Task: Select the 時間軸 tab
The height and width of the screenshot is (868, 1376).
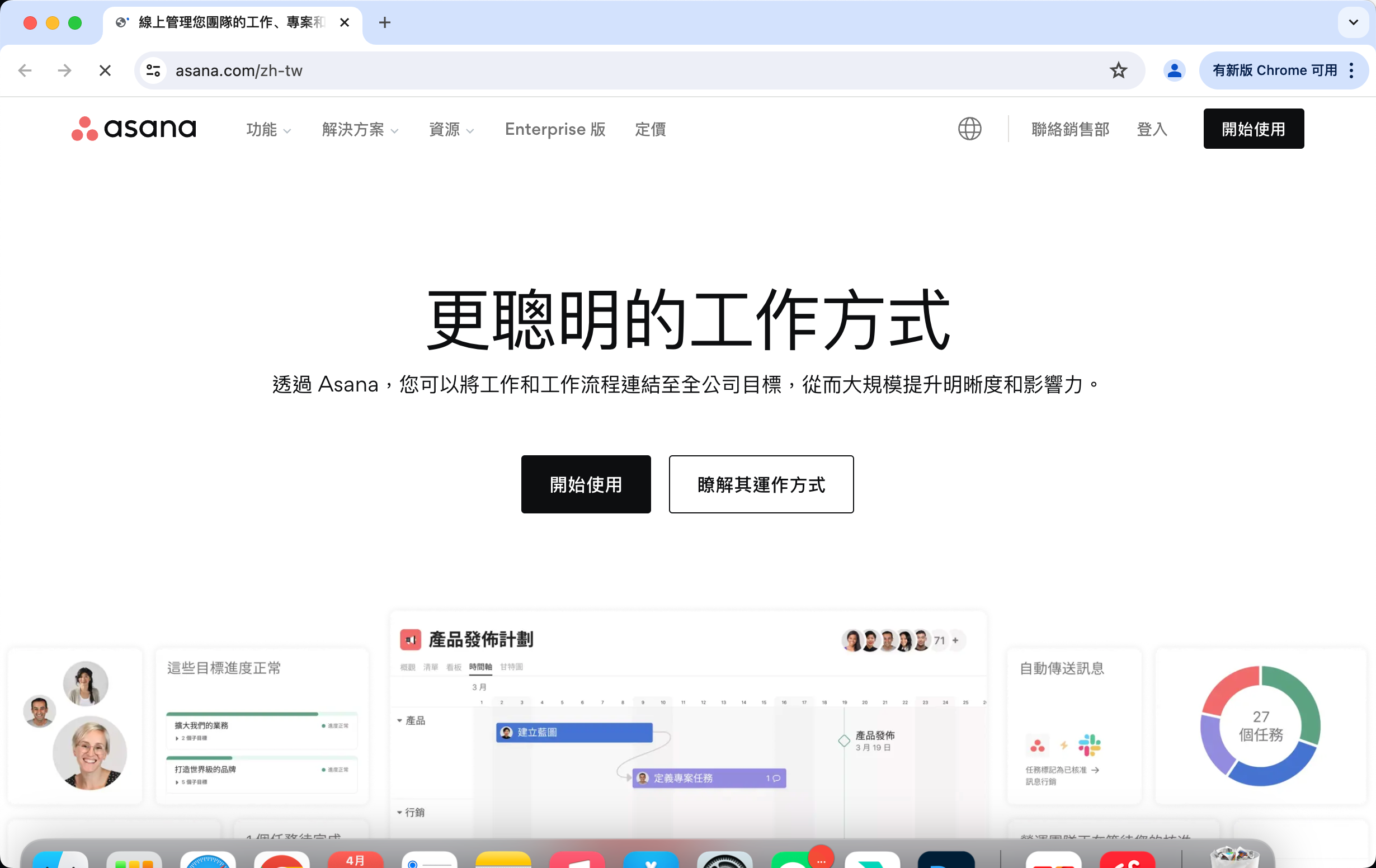Action: 480,667
